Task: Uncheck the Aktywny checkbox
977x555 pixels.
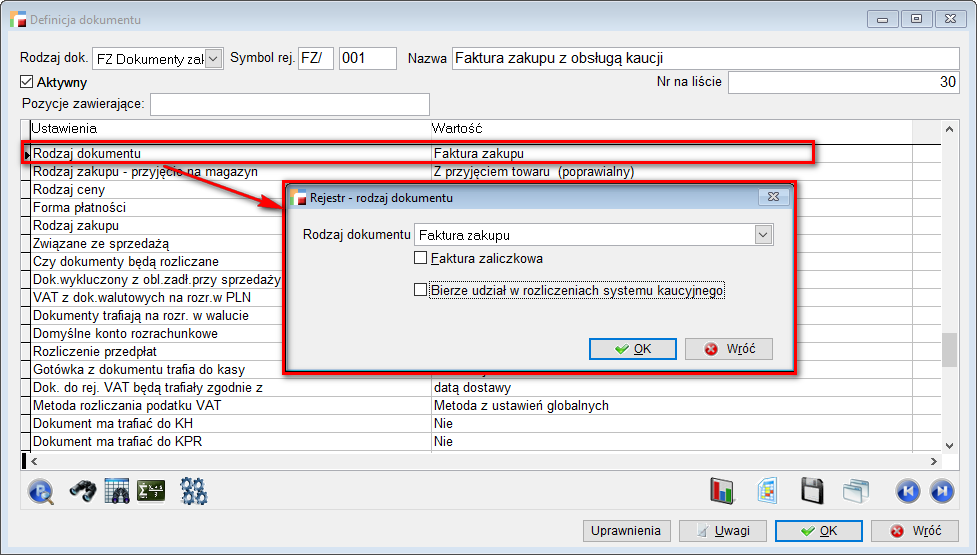Action: tap(27, 82)
